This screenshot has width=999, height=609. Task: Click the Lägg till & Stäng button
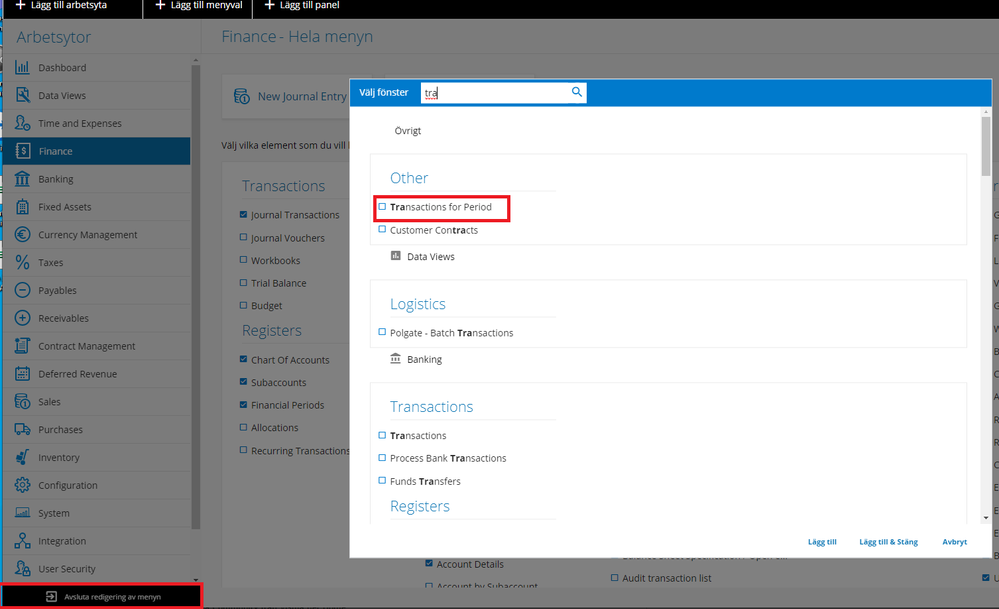click(888, 542)
